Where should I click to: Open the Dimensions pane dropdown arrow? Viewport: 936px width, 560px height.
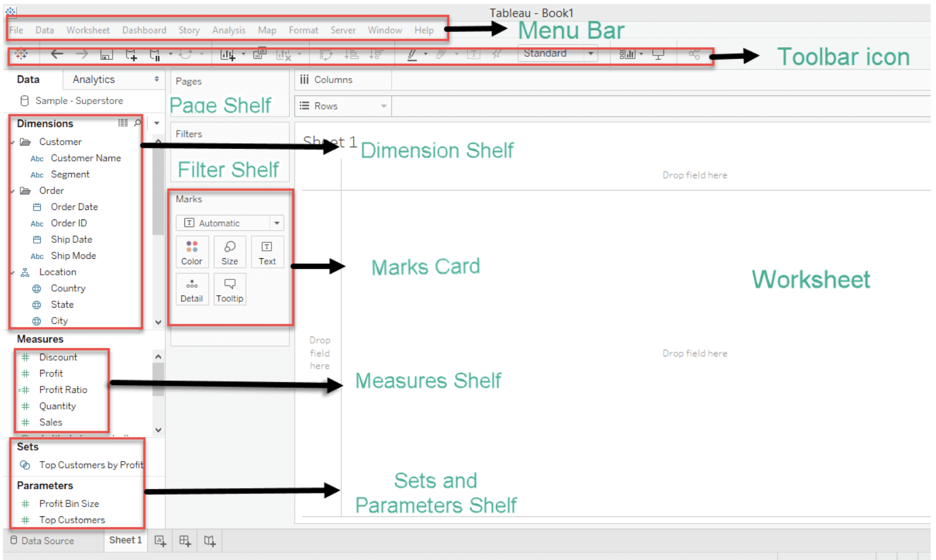pos(157,124)
